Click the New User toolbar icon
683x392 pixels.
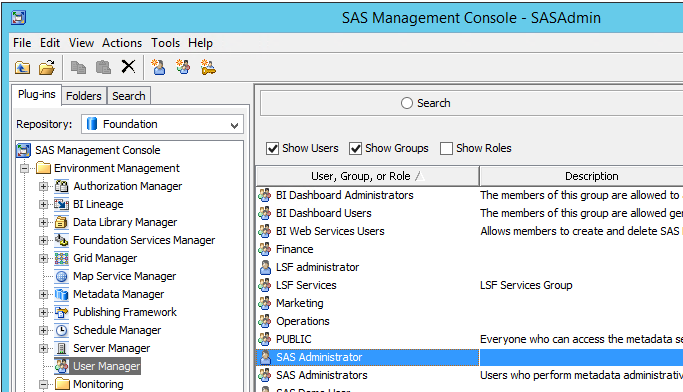tap(158, 67)
